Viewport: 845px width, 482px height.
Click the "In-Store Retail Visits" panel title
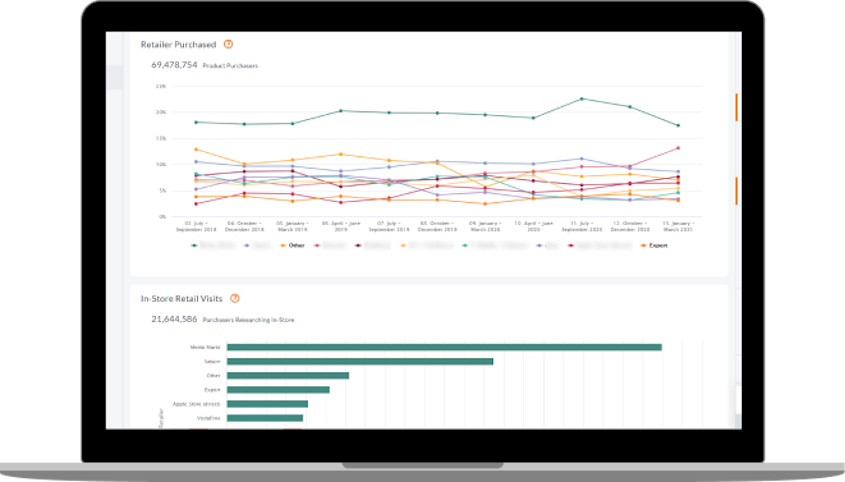(183, 298)
